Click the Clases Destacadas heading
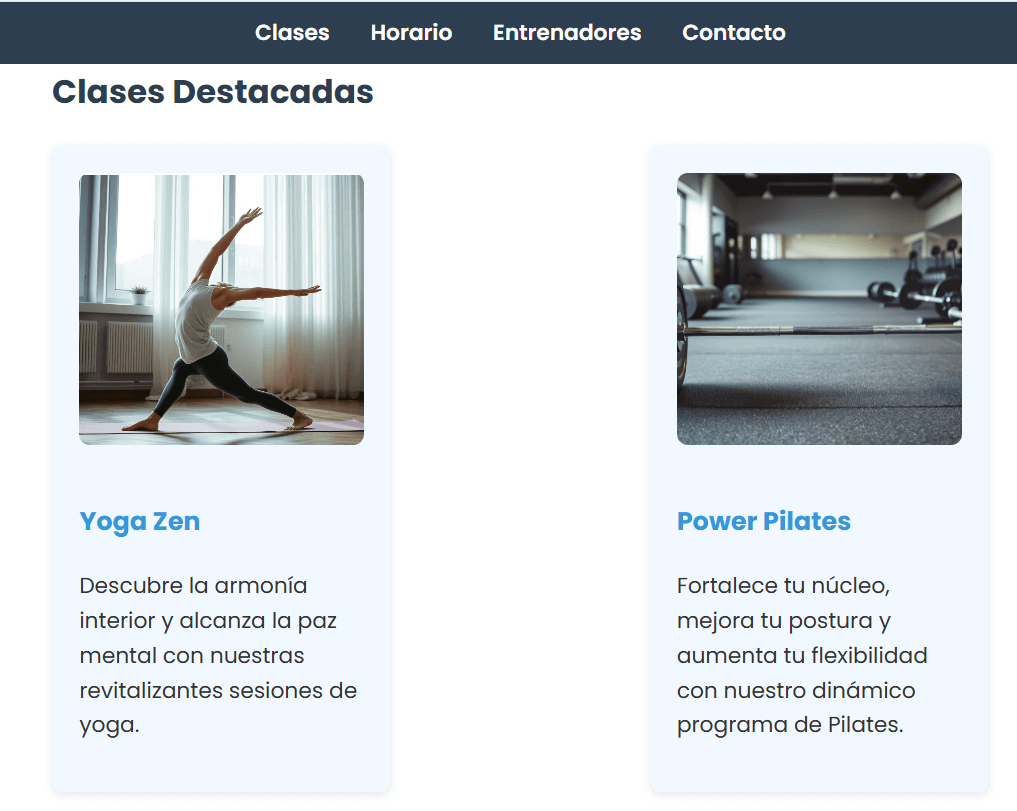Viewport: 1017px width, 811px height. 213,91
